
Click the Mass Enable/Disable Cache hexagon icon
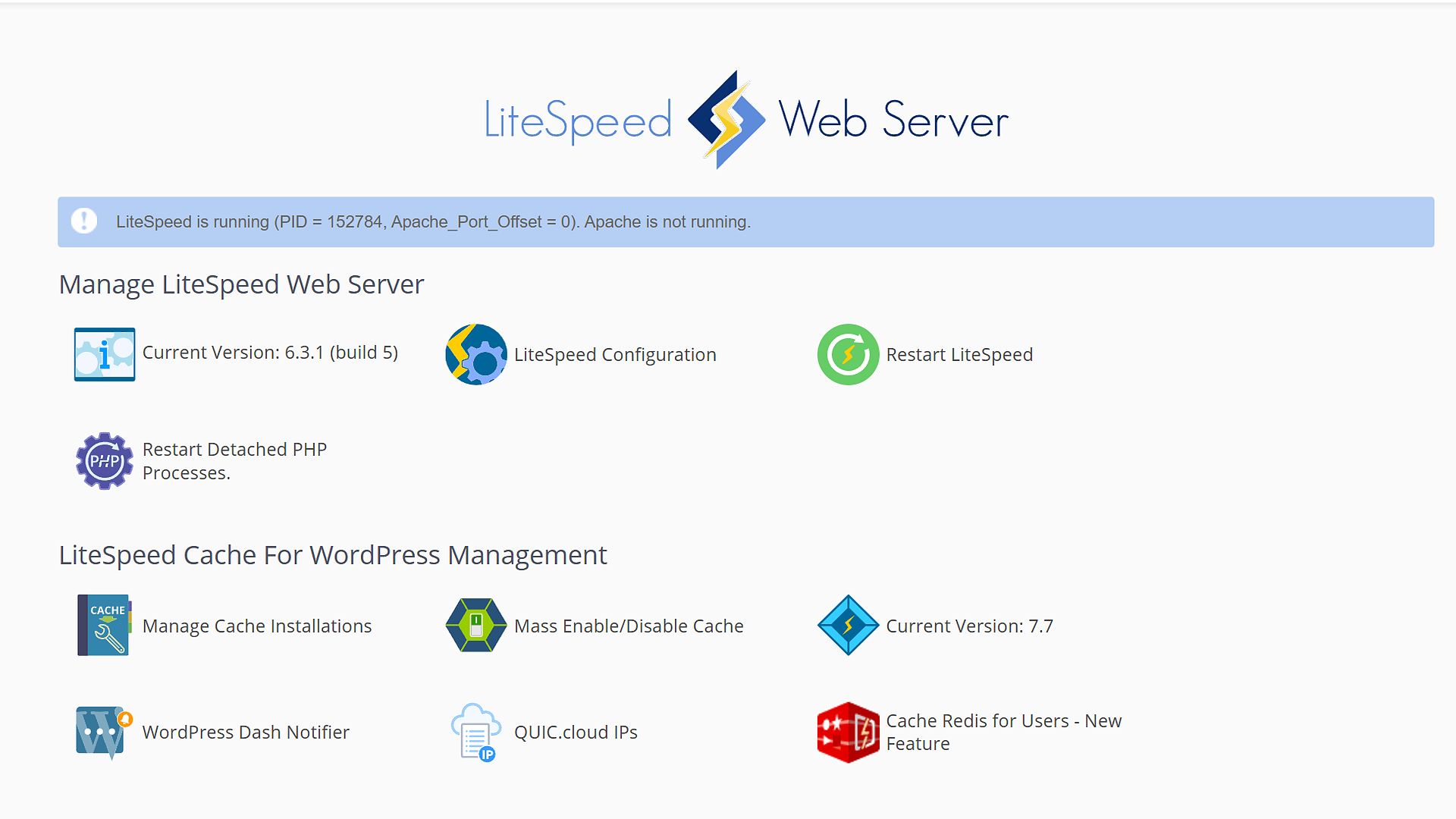tap(476, 626)
